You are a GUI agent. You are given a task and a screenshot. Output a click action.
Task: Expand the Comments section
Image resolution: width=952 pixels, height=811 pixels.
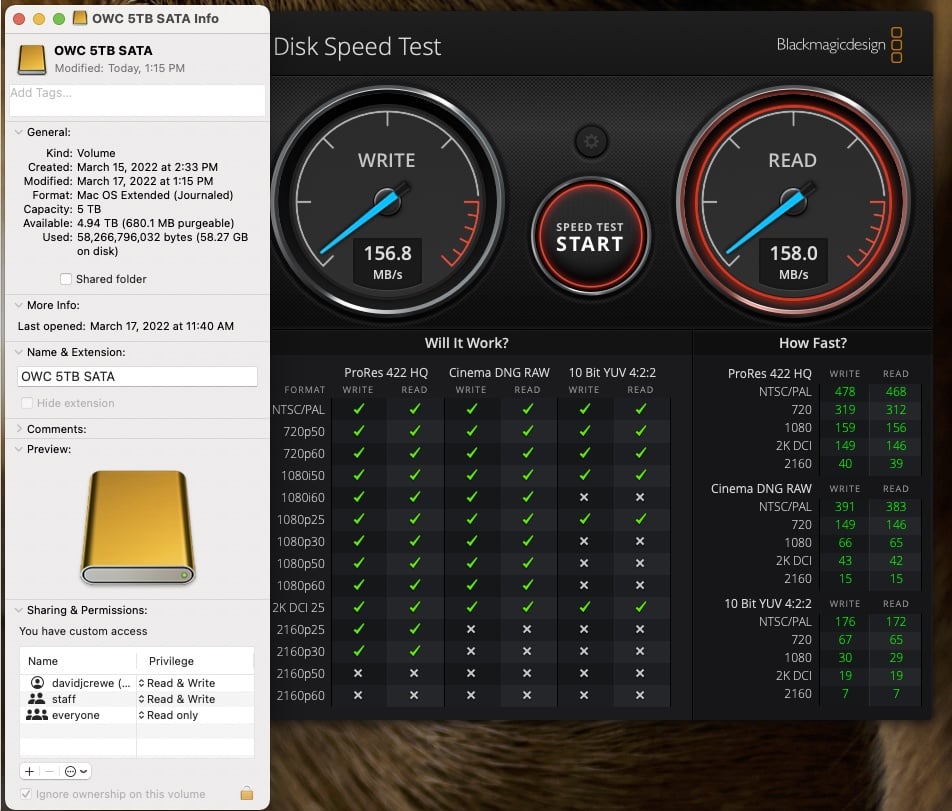point(18,429)
